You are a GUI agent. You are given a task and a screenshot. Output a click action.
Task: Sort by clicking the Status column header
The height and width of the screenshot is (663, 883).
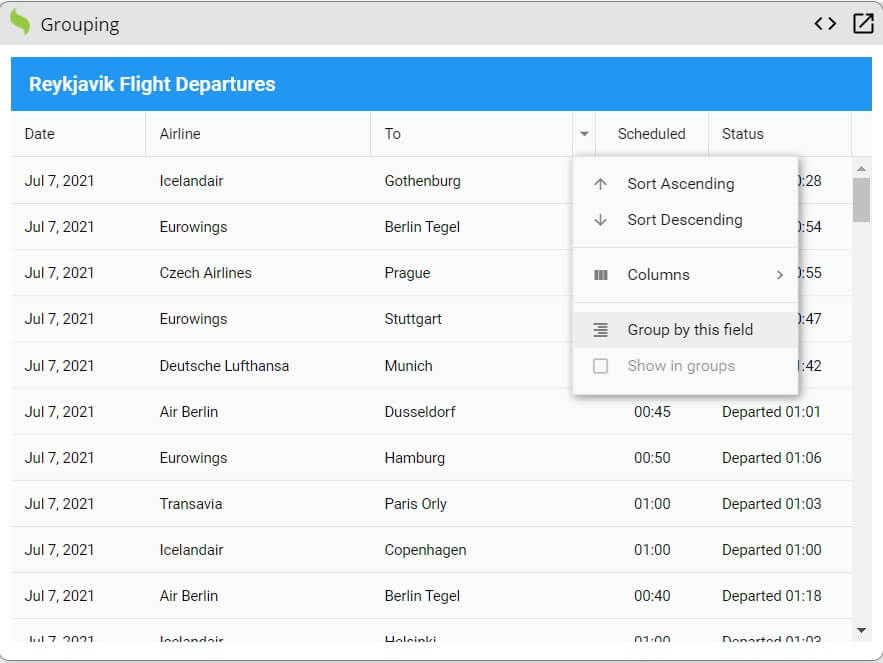point(743,133)
